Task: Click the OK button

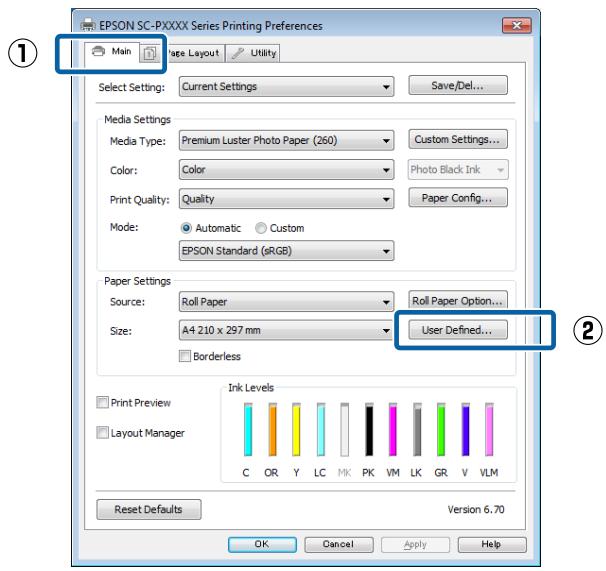Action: coord(262,544)
